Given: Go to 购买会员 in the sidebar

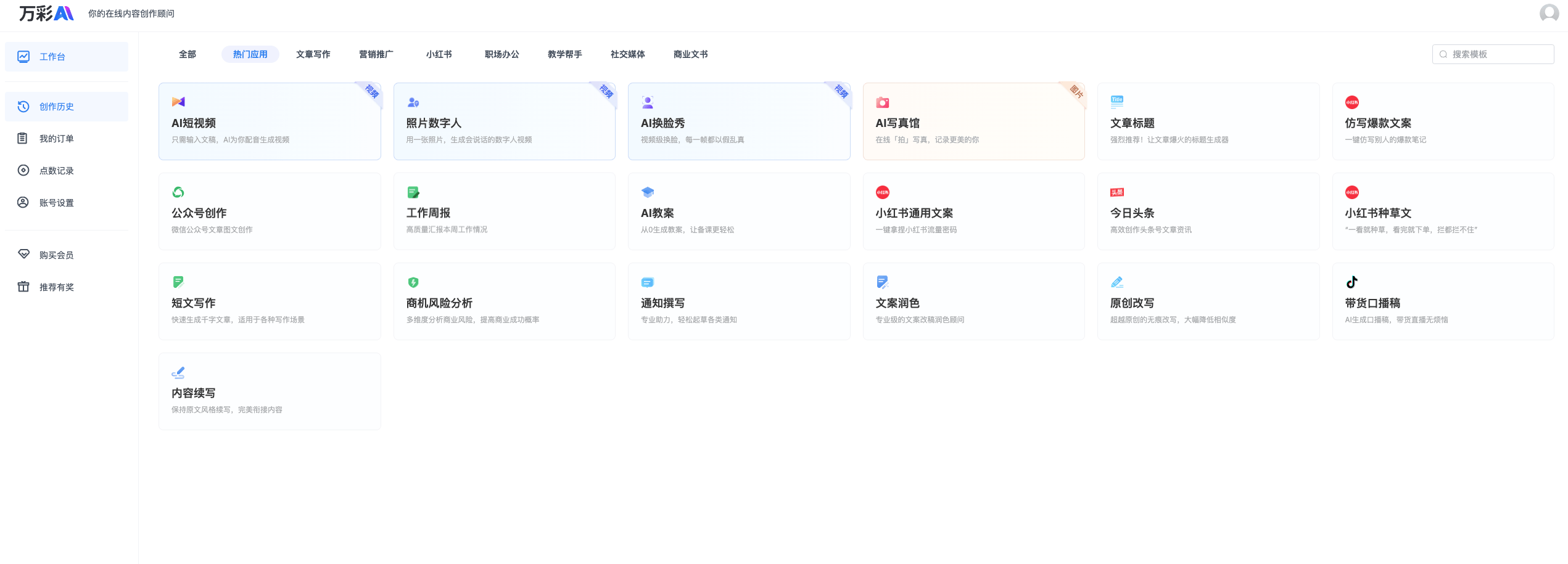Looking at the screenshot, I should tap(67, 255).
